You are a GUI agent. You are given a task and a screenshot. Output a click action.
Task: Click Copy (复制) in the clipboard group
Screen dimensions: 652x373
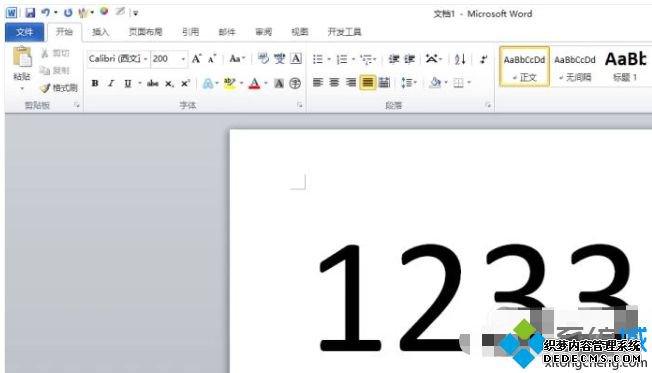55,71
